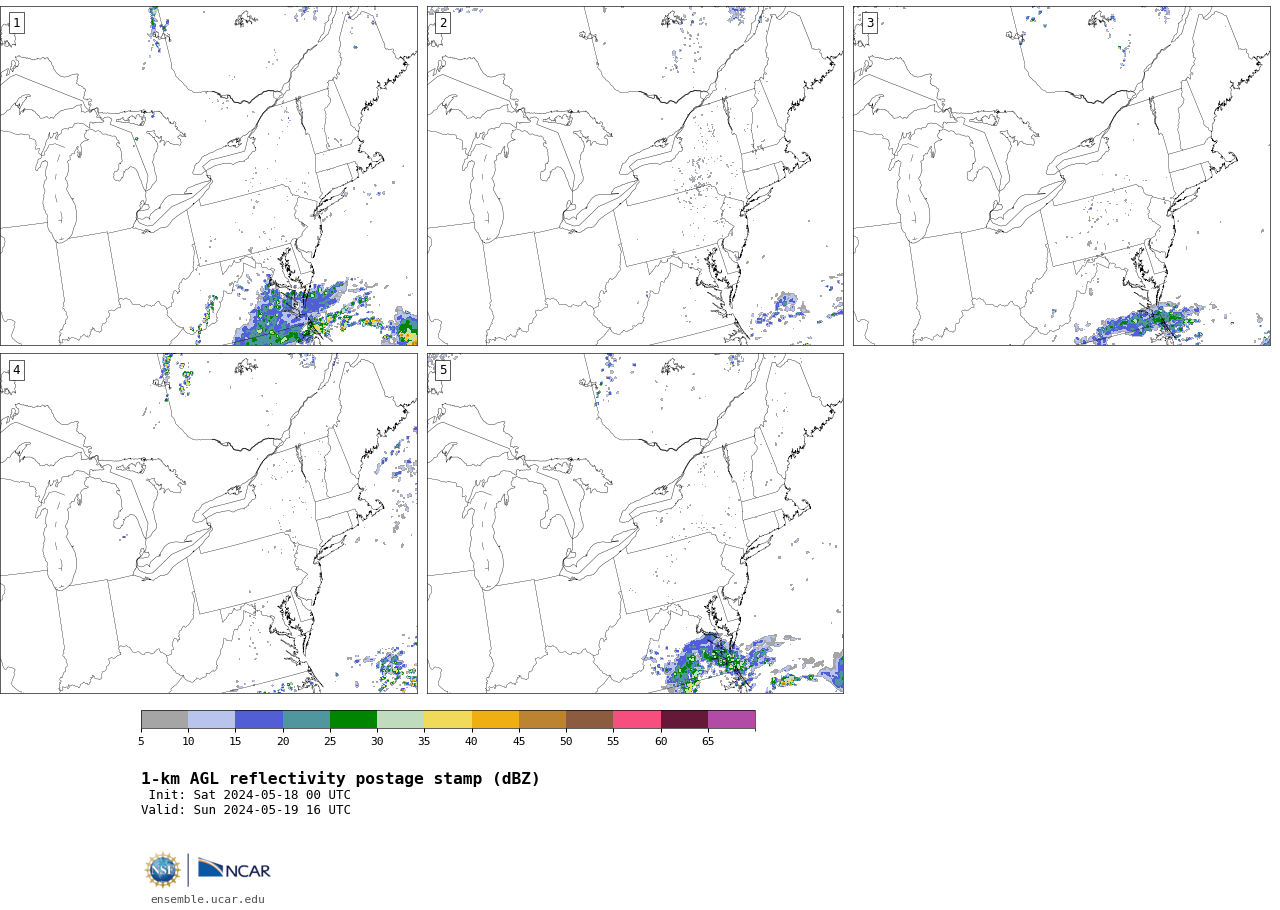Click the colorbar tick label 35

424,741
